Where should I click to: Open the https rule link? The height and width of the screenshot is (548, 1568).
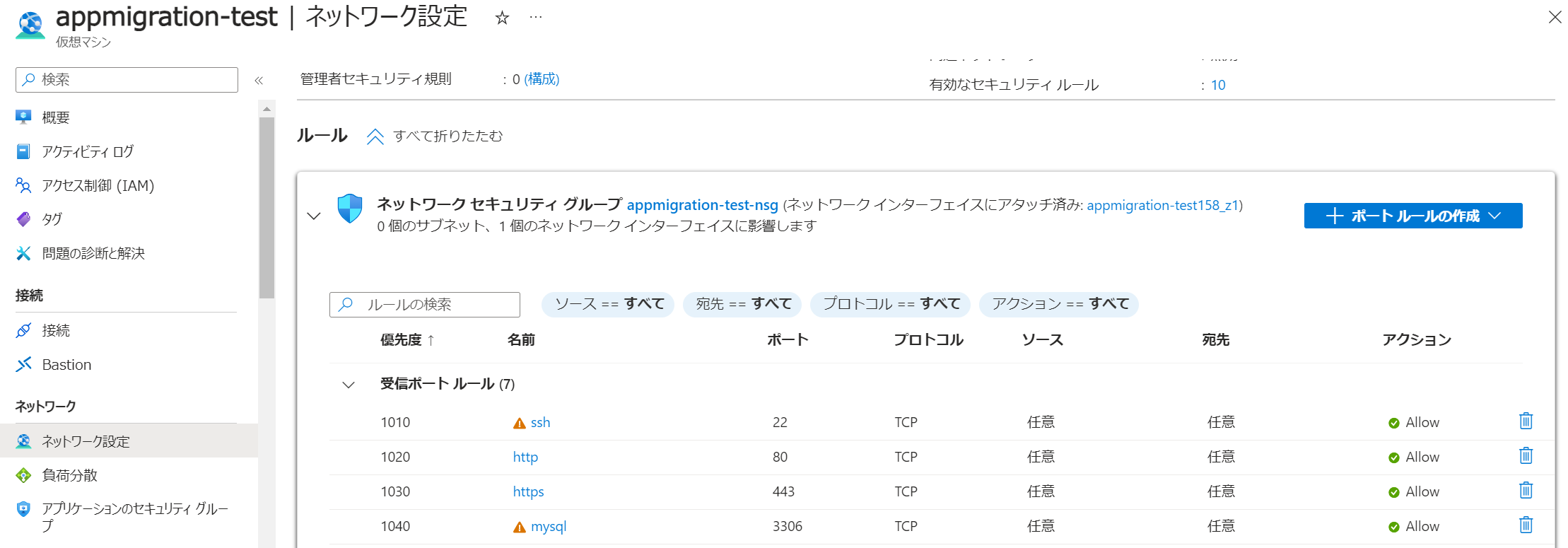(x=528, y=492)
